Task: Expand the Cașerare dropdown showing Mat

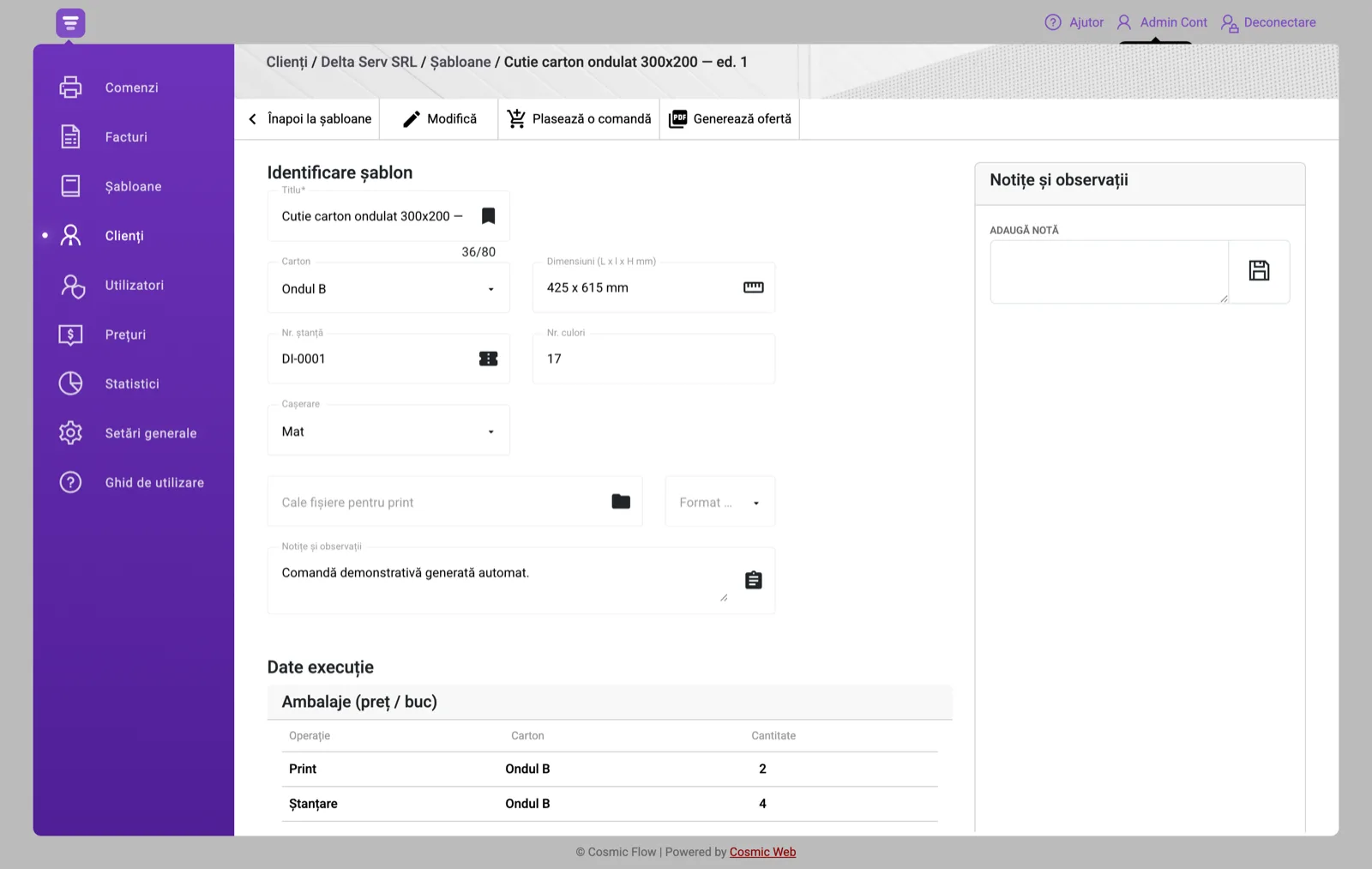Action: click(x=388, y=431)
